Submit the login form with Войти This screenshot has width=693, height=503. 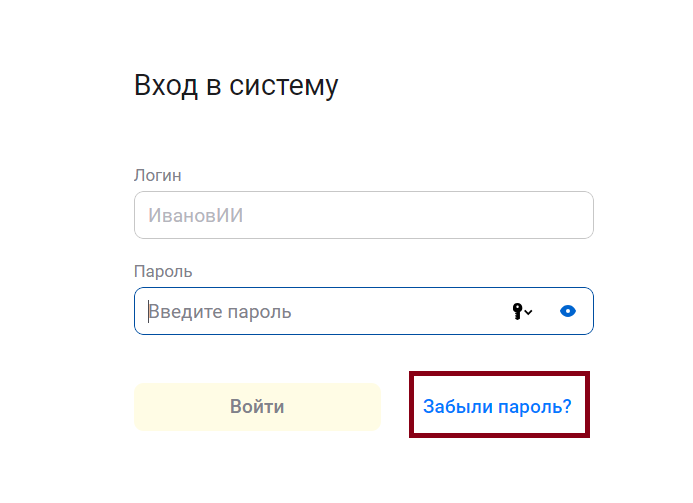tap(257, 407)
